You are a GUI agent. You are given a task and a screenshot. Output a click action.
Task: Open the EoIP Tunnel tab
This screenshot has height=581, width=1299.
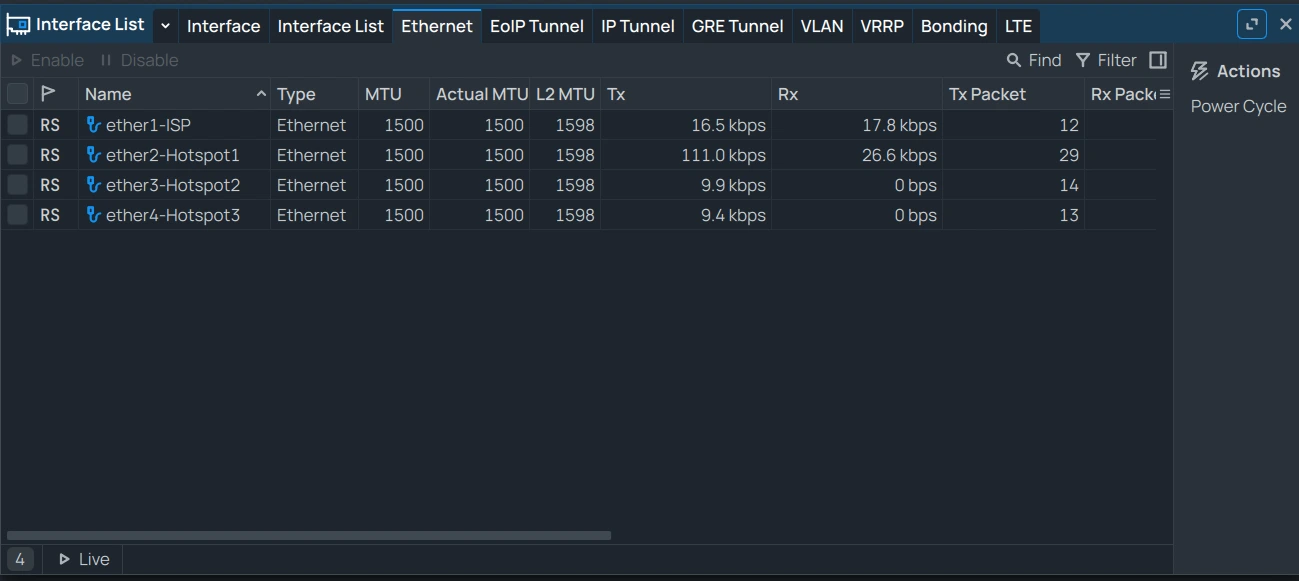tap(537, 26)
